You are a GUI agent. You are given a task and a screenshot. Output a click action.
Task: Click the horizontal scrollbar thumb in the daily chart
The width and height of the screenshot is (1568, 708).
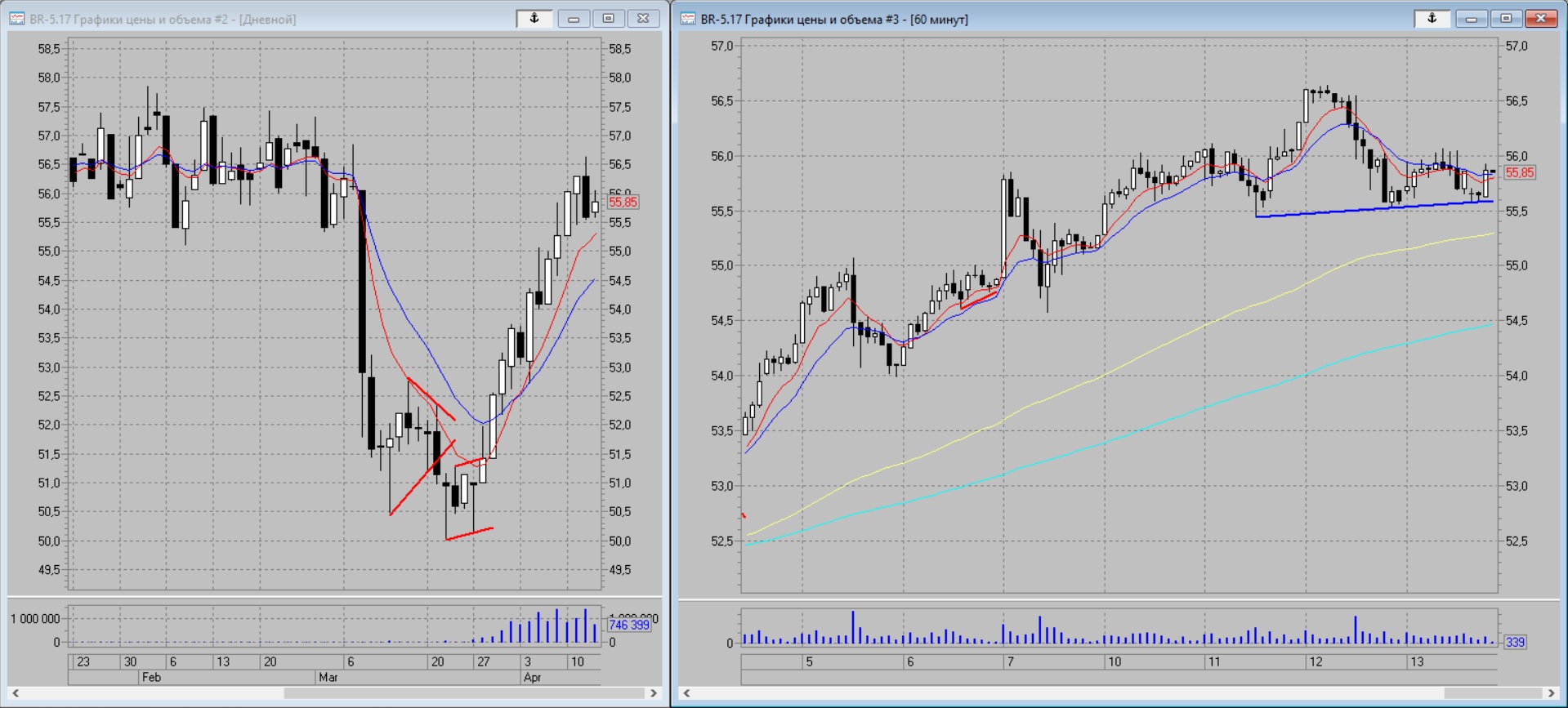pos(464,693)
